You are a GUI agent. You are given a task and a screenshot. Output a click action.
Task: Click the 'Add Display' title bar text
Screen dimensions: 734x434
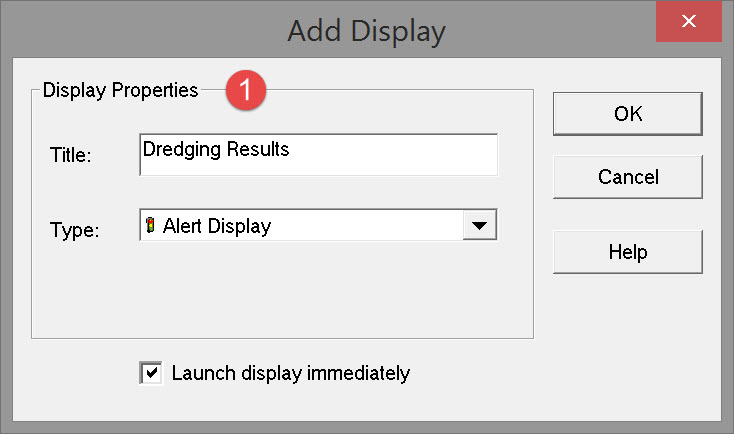point(366,30)
